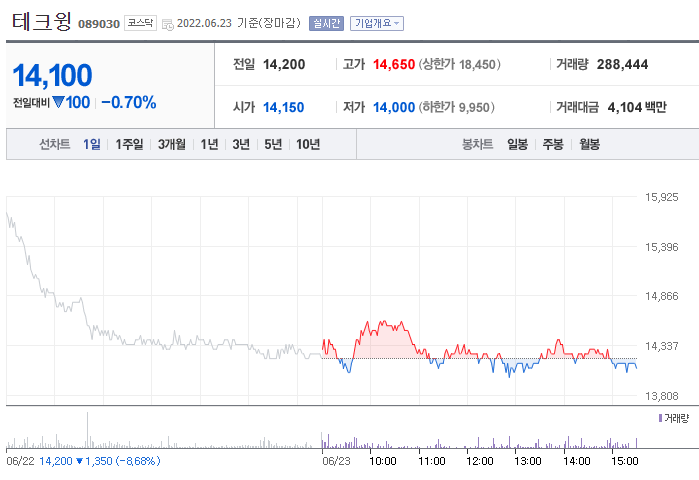Click the purple 거래량 legend marker
699x480 pixels.
(x=660, y=418)
